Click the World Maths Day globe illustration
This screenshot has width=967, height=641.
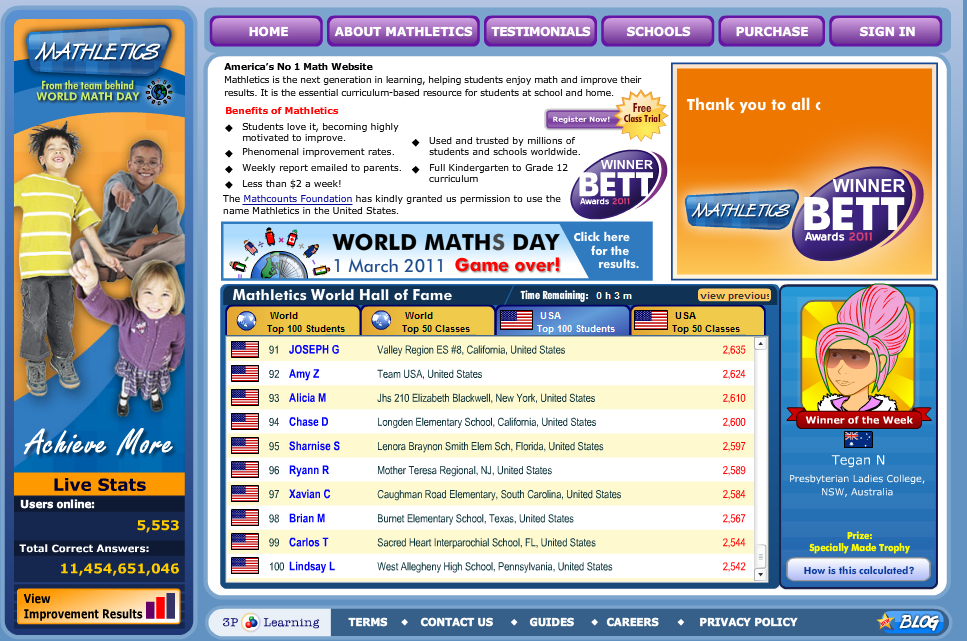(x=278, y=254)
